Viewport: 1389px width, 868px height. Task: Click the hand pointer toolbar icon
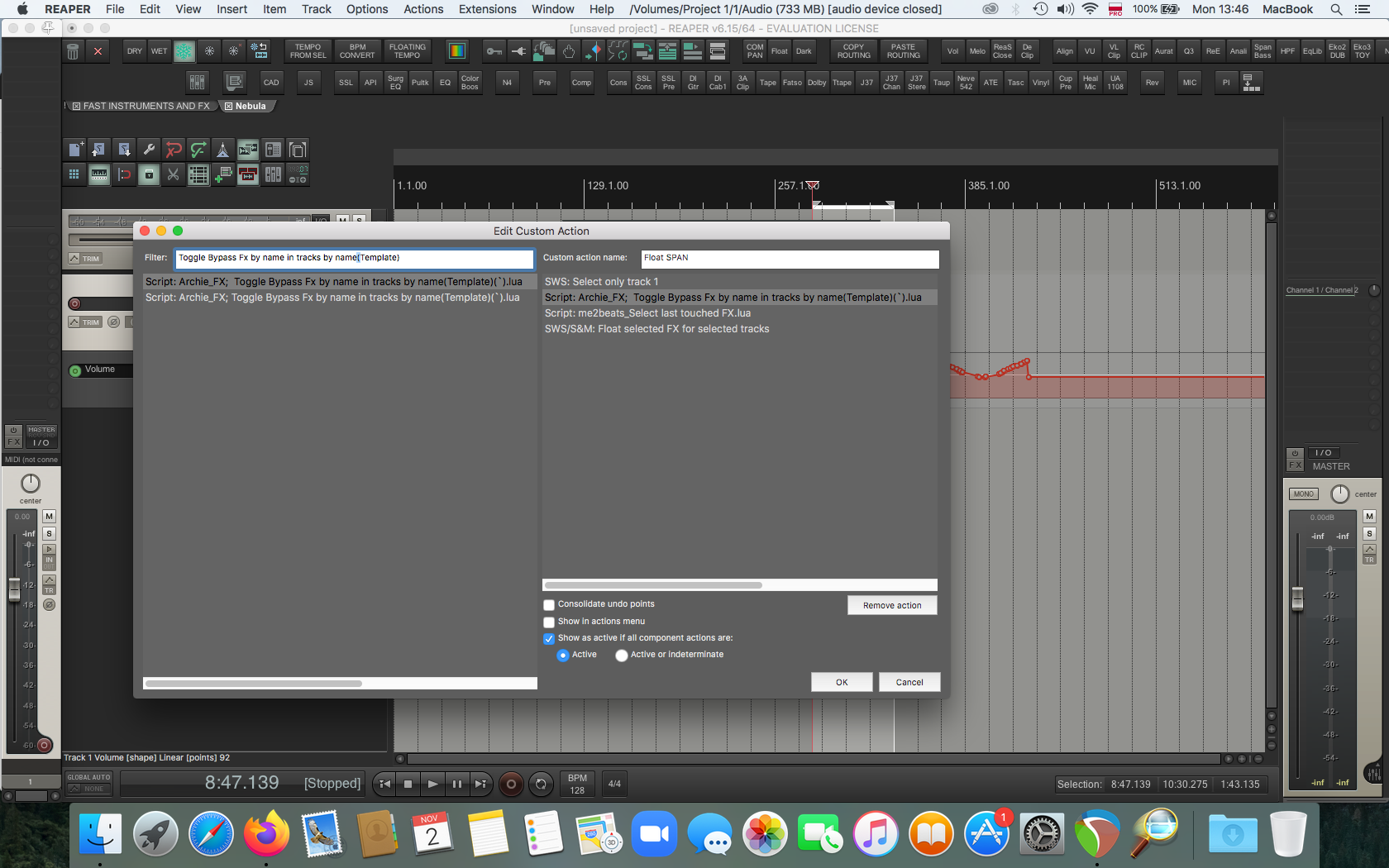tap(569, 51)
